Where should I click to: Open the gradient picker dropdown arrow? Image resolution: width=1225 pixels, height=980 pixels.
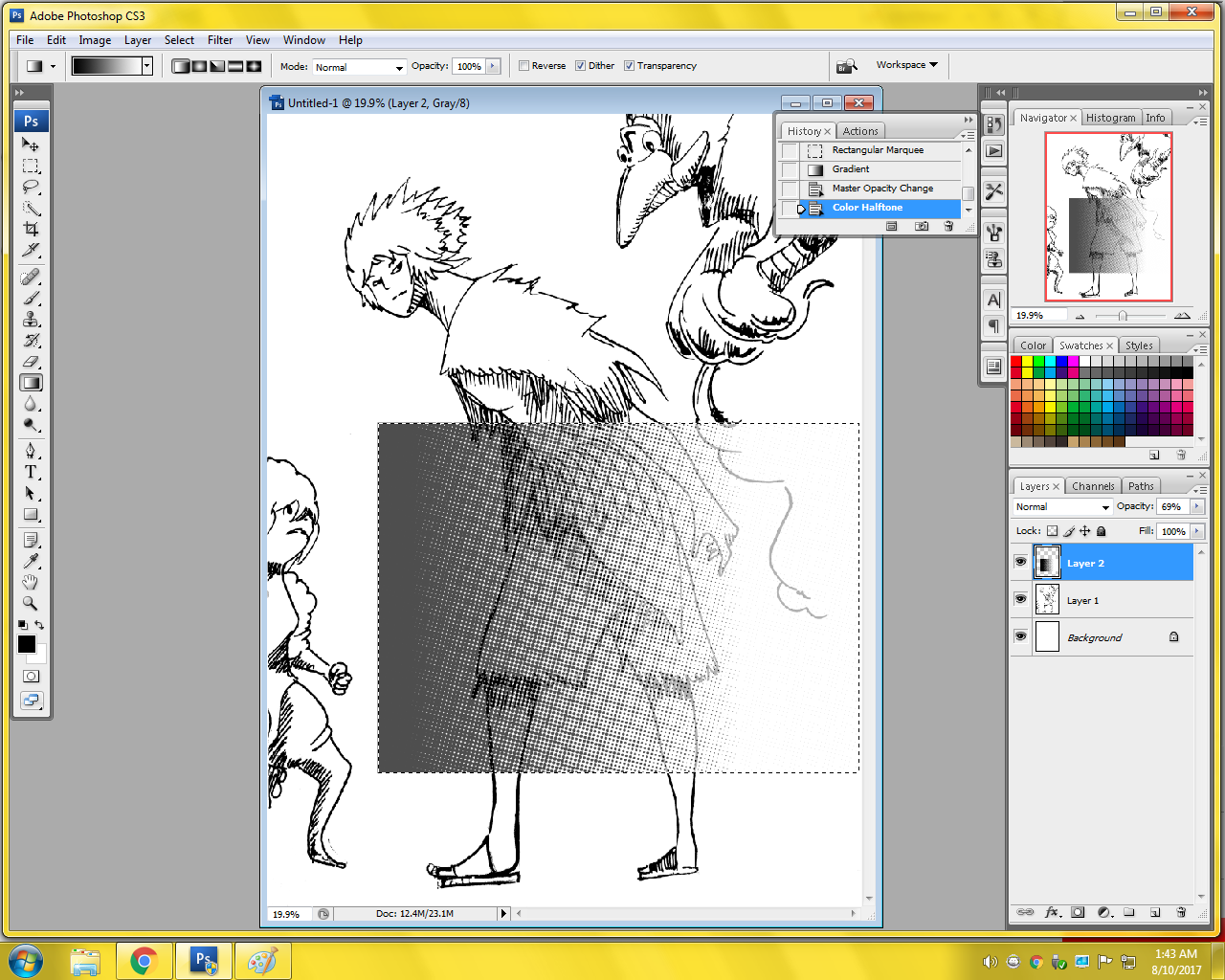click(146, 66)
